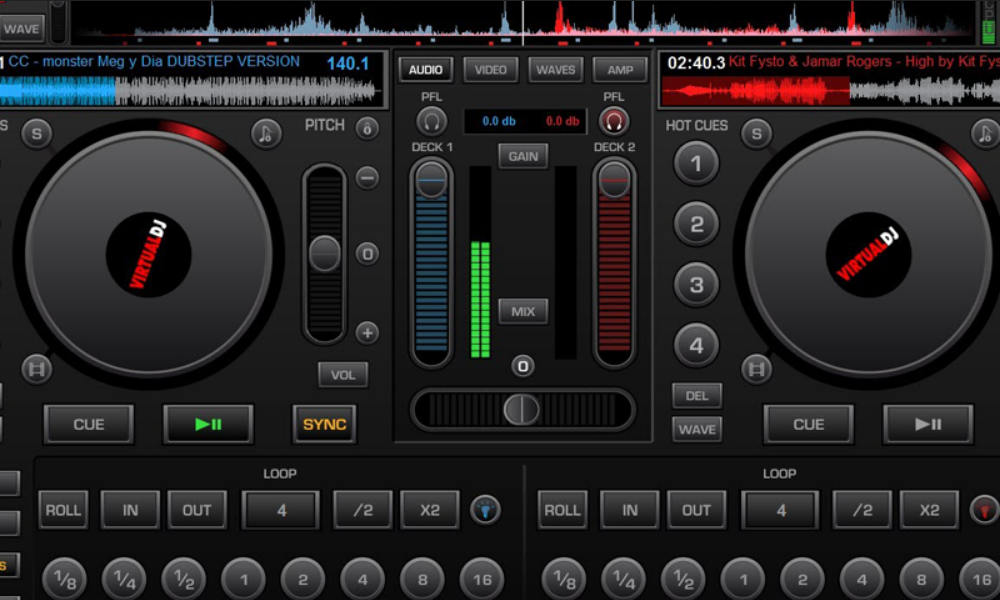Click the blue loop sampler icon near X2
The height and width of the screenshot is (600, 1000).
tap(484, 510)
